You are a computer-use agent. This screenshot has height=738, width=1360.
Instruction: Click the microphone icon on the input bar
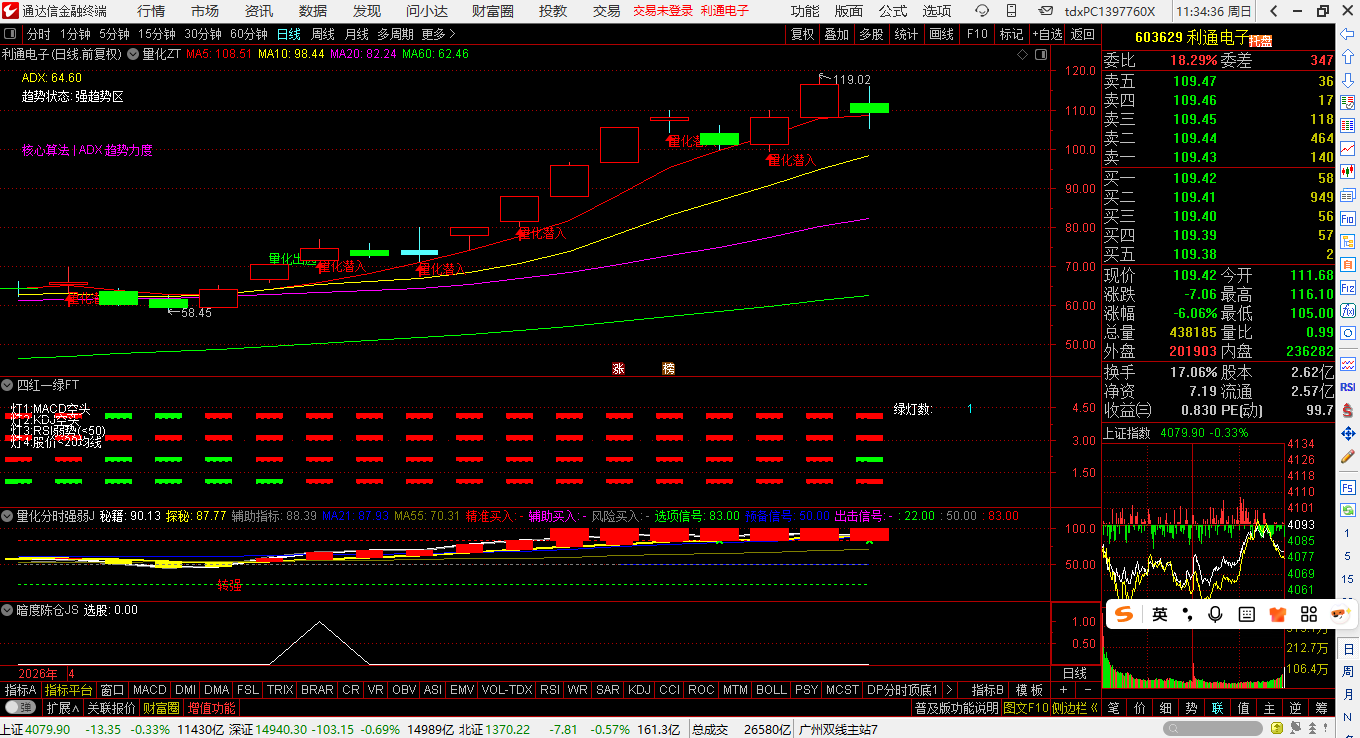point(1216,614)
